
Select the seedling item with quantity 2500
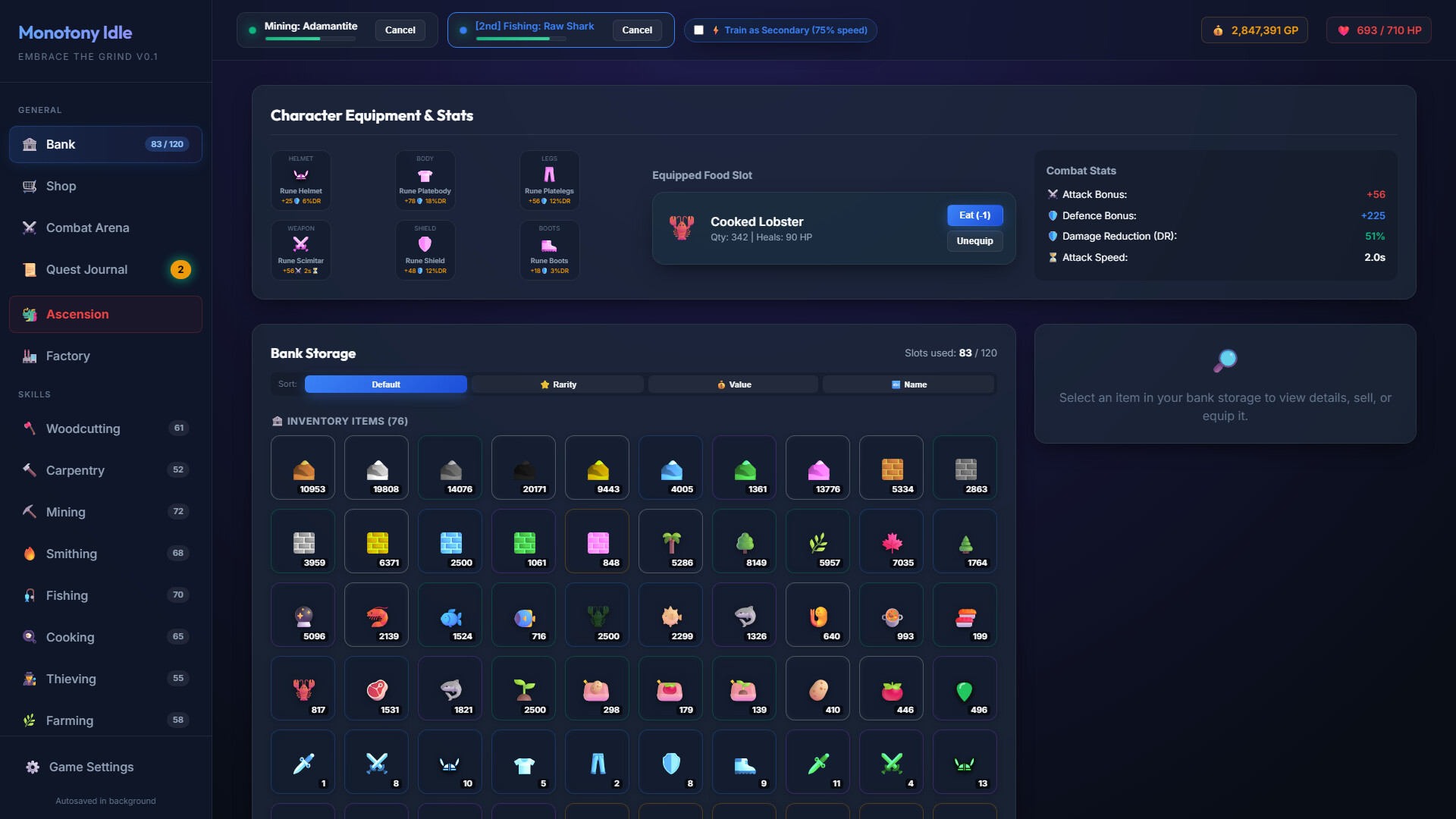tap(524, 689)
